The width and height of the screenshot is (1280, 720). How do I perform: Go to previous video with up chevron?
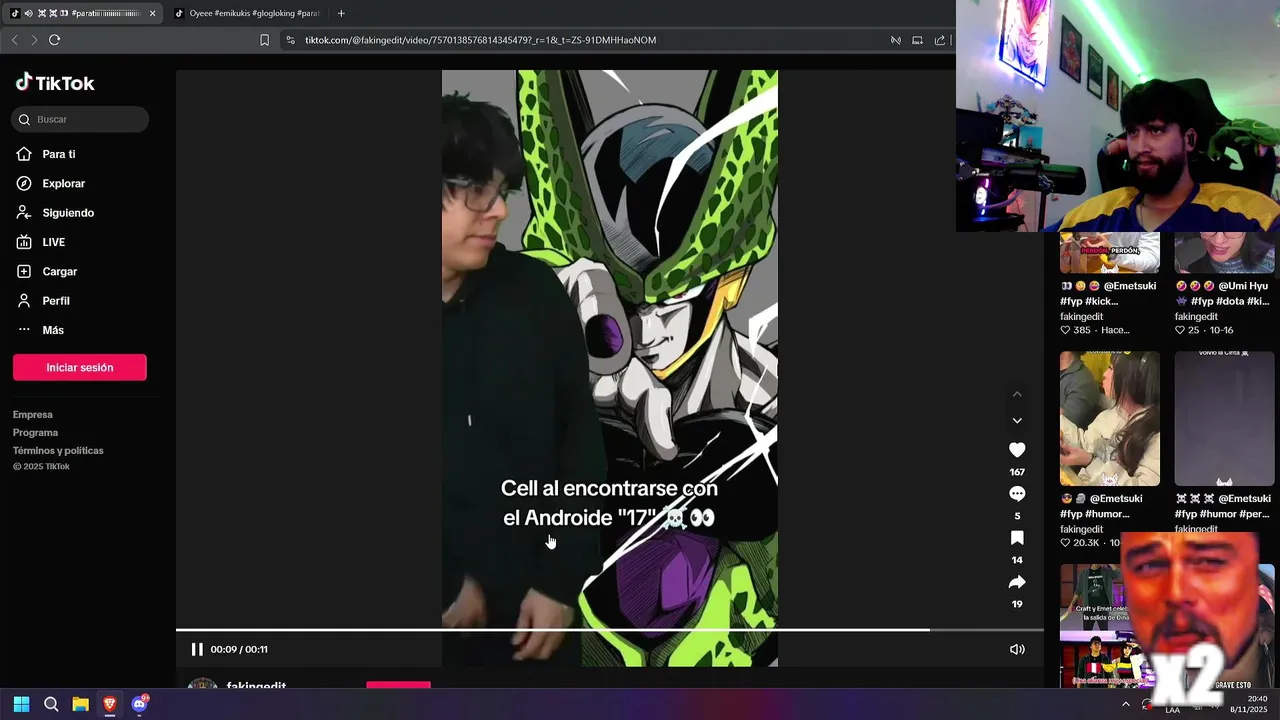click(x=1017, y=394)
